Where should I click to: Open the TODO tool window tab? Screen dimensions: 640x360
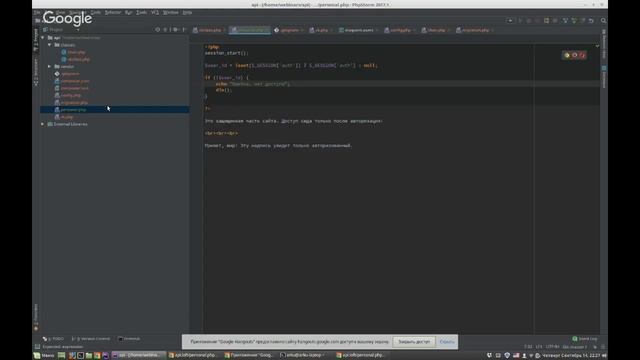53,339
